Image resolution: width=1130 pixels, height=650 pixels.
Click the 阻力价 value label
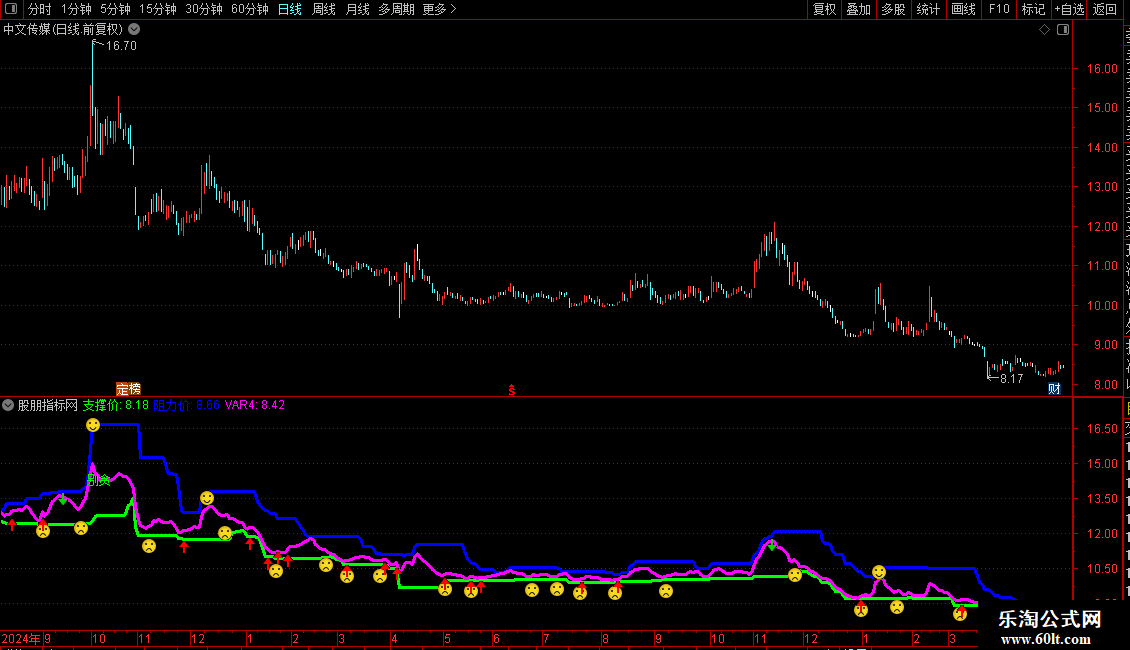pyautogui.click(x=187, y=405)
